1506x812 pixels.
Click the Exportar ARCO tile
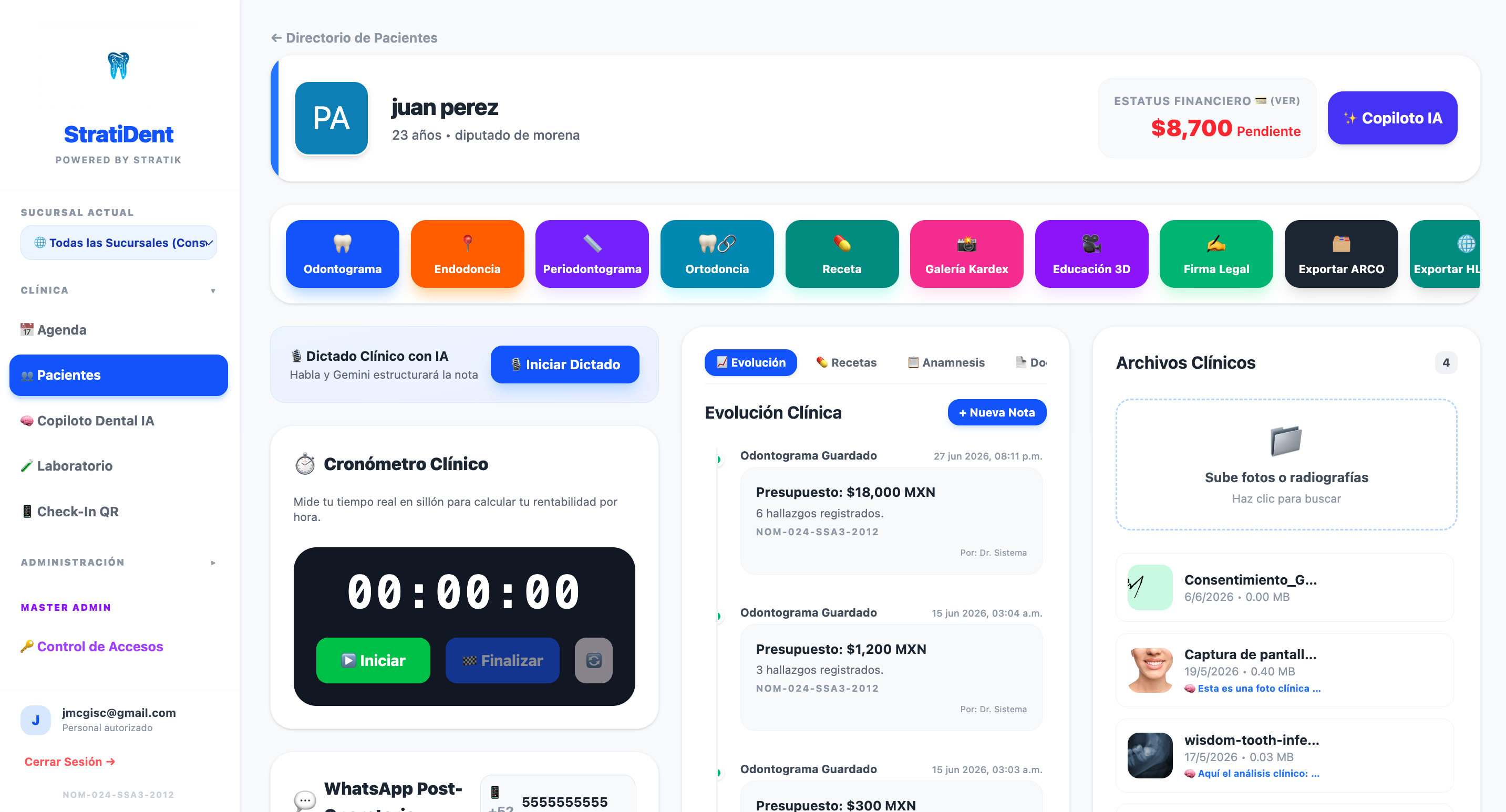pos(1340,254)
